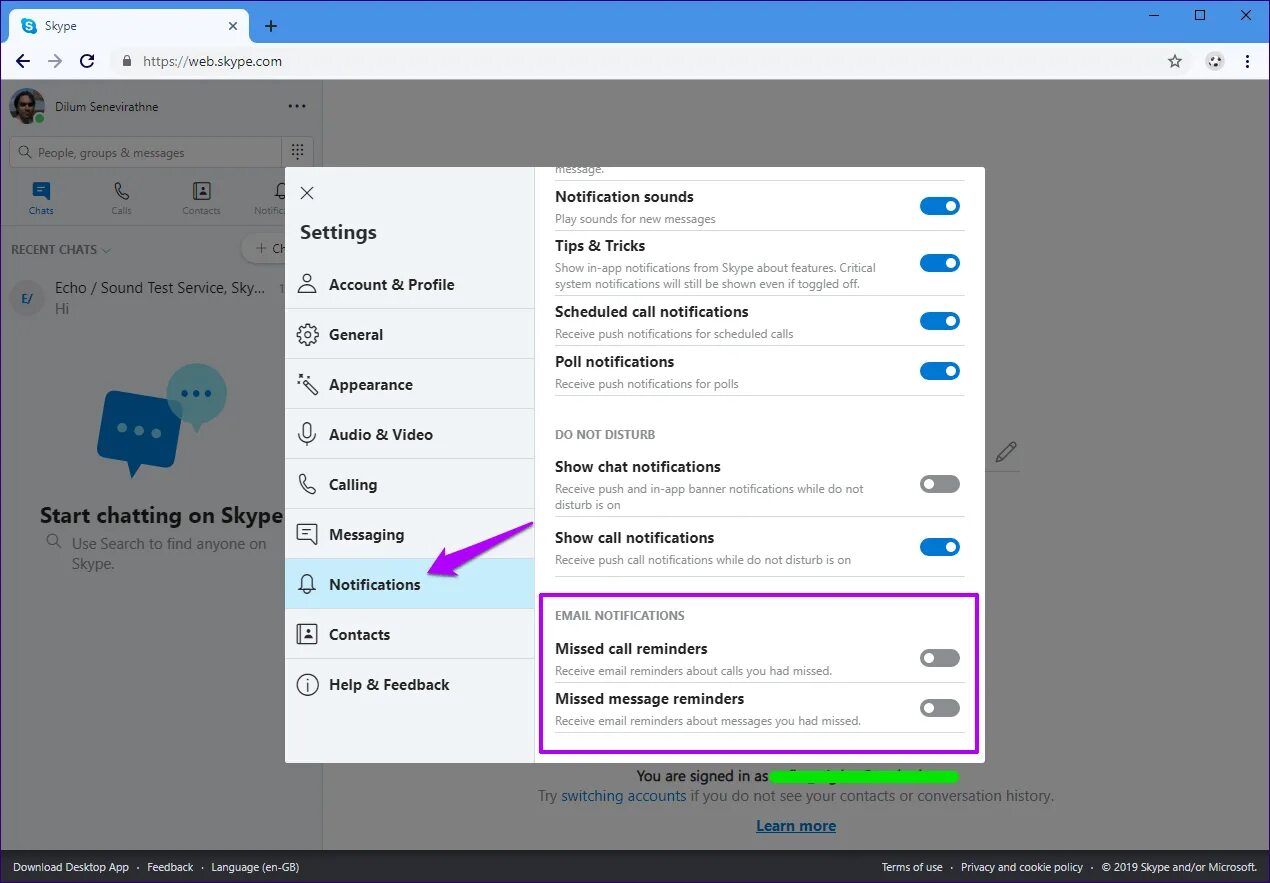The height and width of the screenshot is (883, 1270).
Task: Click the bell icon next to Notifications
Action: point(308,584)
